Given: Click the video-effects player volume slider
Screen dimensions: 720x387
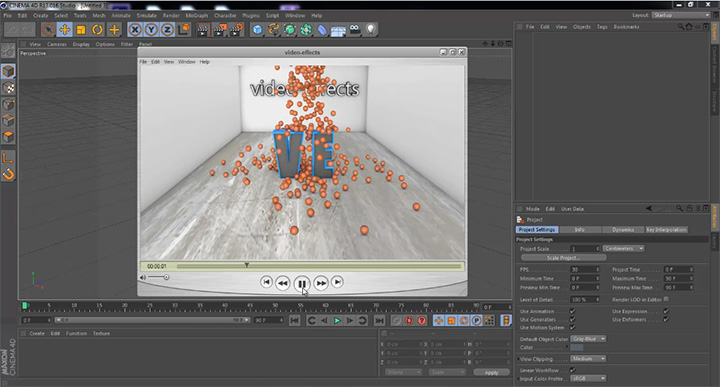Looking at the screenshot, I should pyautogui.click(x=158, y=277).
